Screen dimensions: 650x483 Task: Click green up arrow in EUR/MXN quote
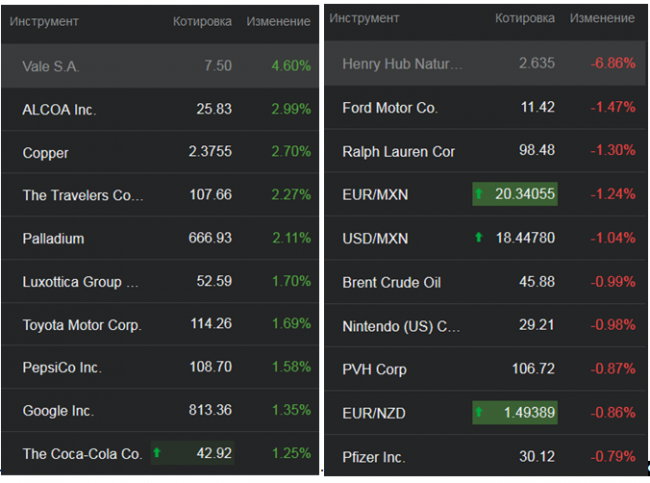(x=481, y=194)
